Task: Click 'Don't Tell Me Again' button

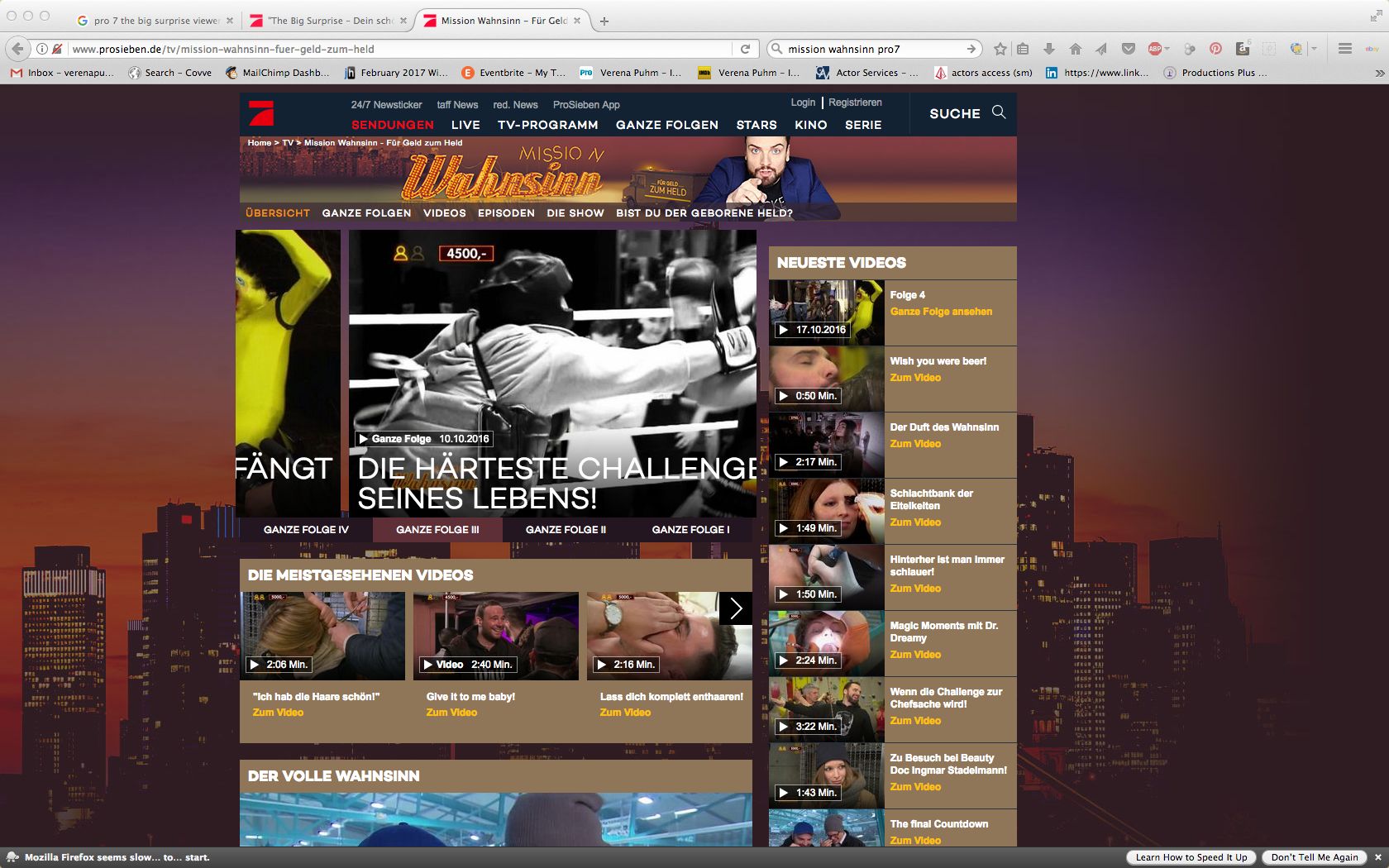Action: (x=1315, y=857)
